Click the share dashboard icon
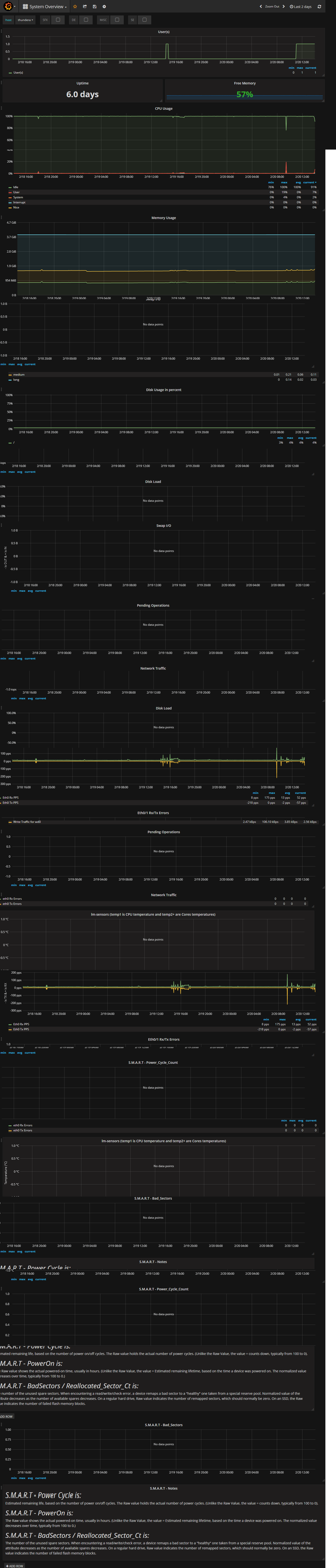Viewport: 336px width, 1568px height. click(85, 7)
